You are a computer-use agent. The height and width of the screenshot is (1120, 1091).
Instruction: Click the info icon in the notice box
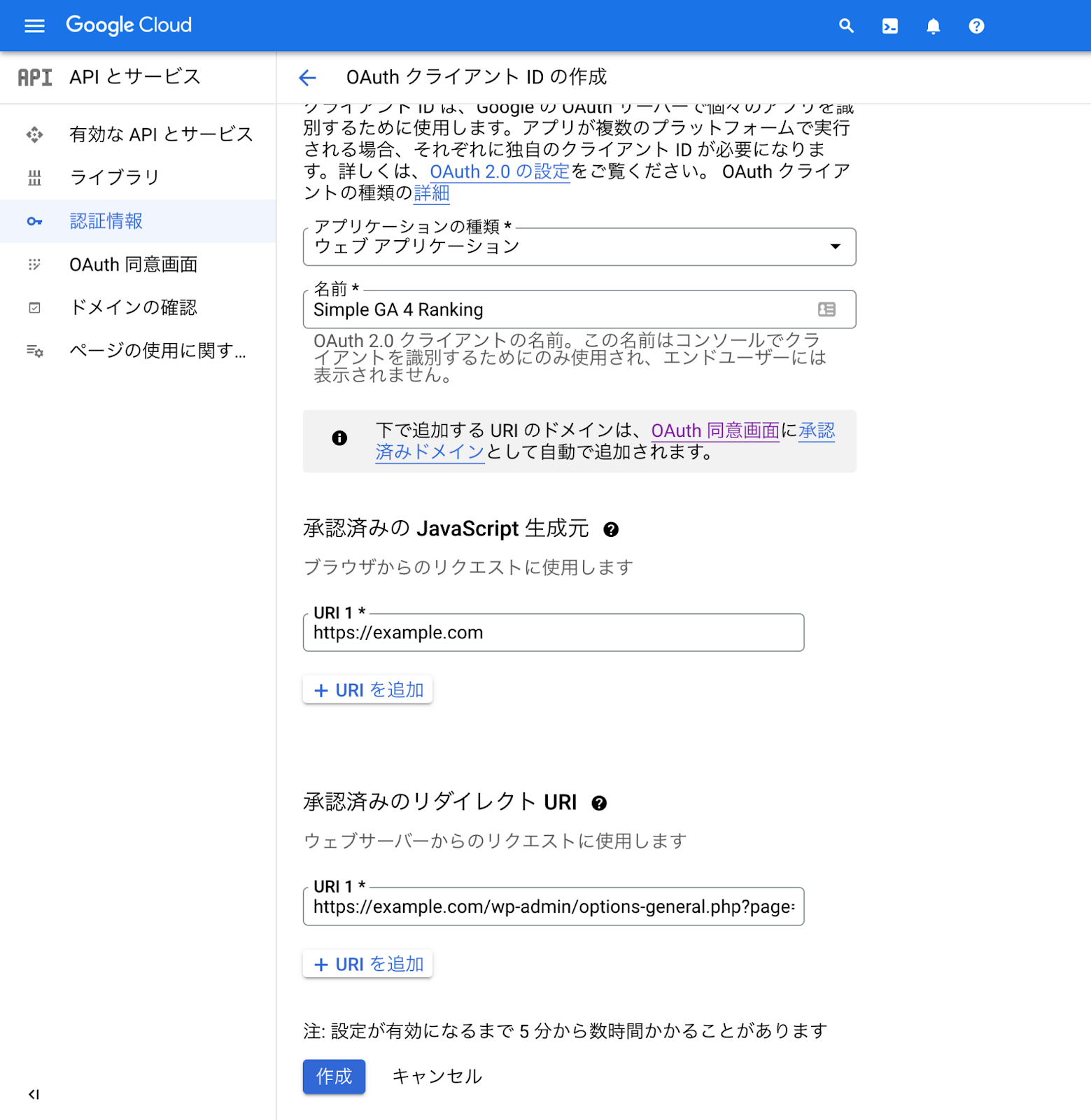(x=339, y=438)
